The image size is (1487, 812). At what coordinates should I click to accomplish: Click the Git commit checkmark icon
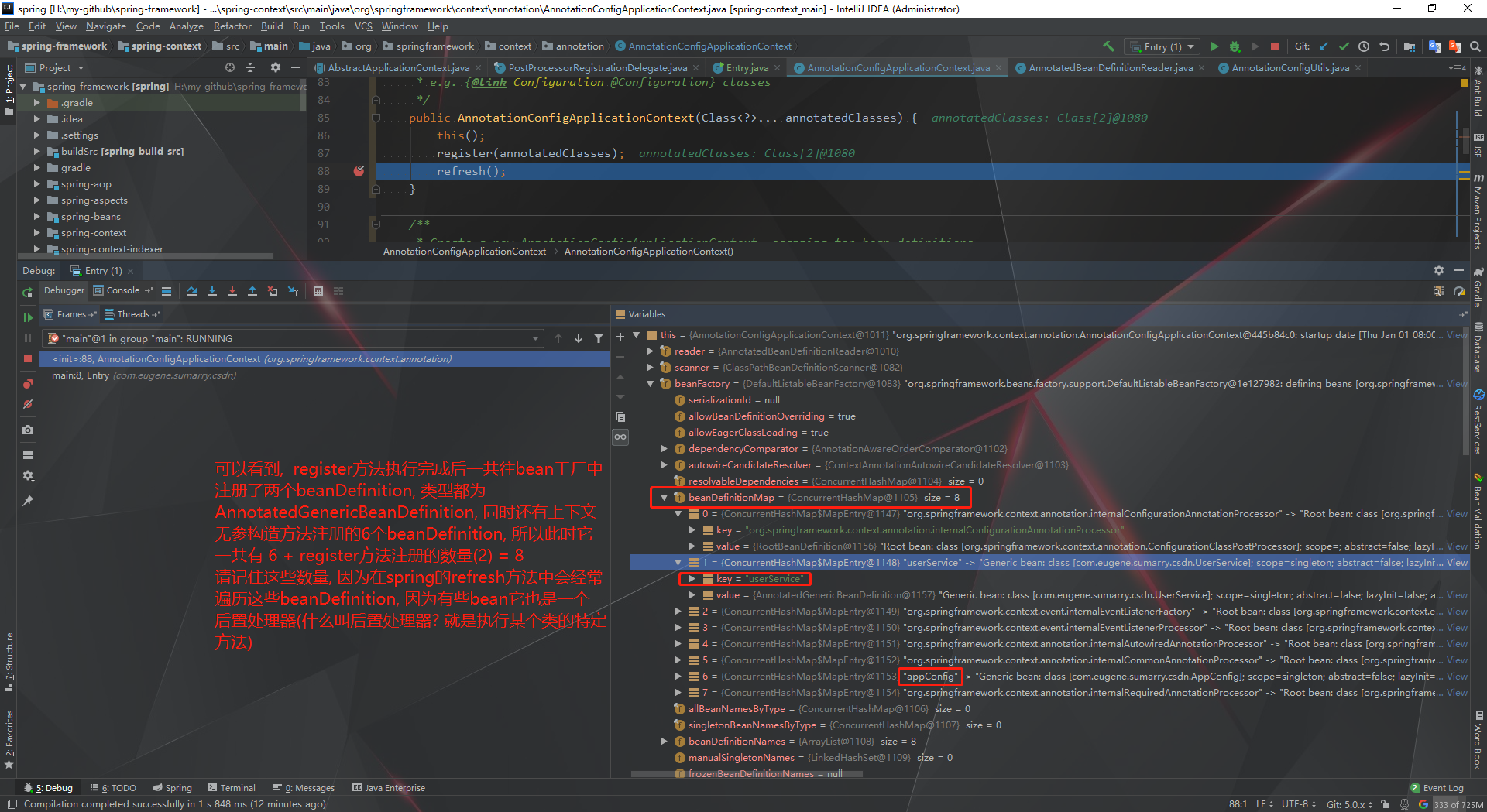[1344, 46]
